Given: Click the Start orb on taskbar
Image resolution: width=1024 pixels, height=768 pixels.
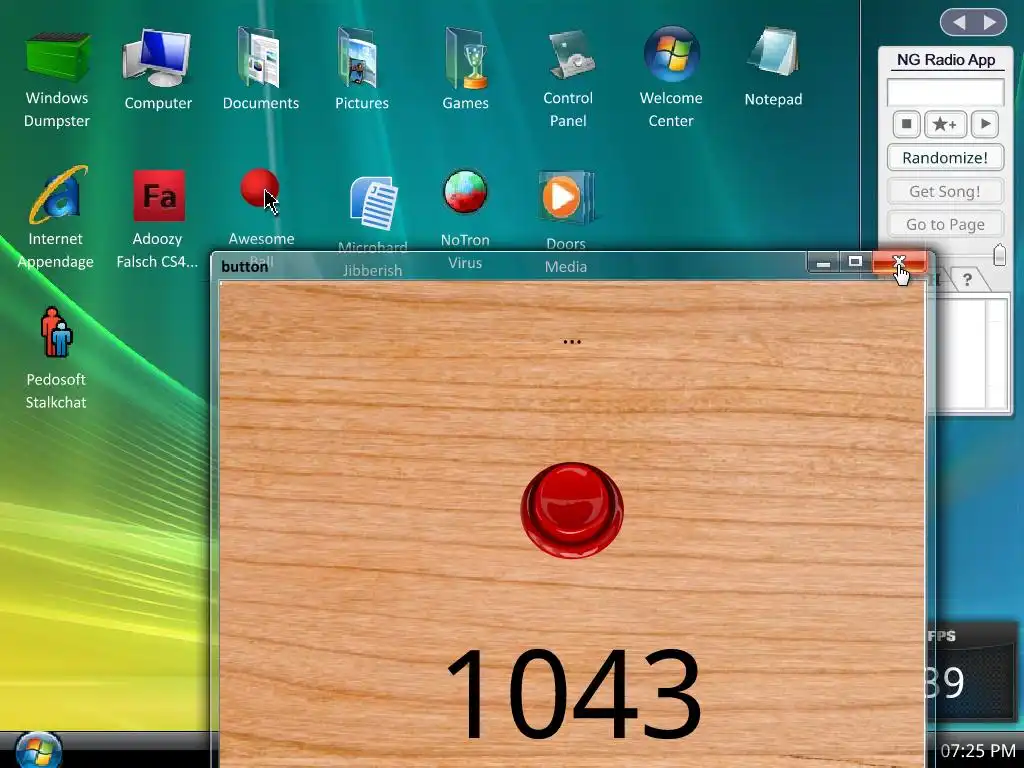Looking at the screenshot, I should 39,751.
